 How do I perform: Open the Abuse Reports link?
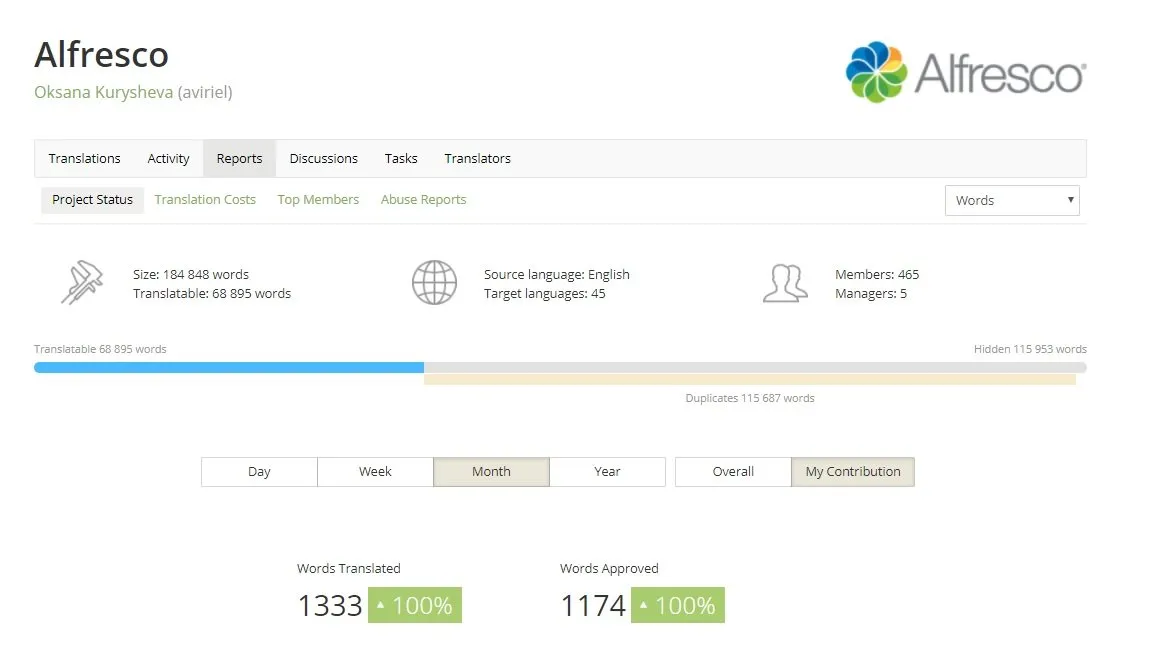(x=423, y=200)
